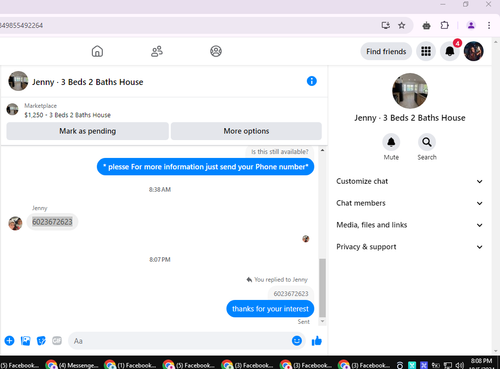This screenshot has height=369, width=500.
Task: Click the volume icon in system tray
Action: tap(459, 365)
